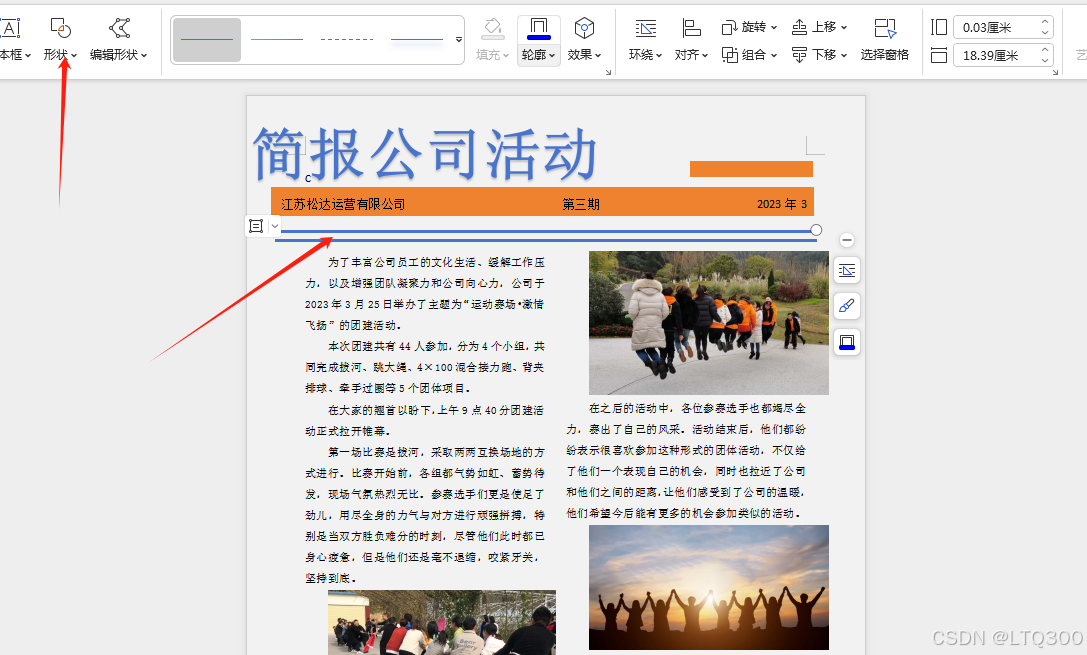
Task: Click paragraph starting 在之后的活动中
Action: pos(686,461)
